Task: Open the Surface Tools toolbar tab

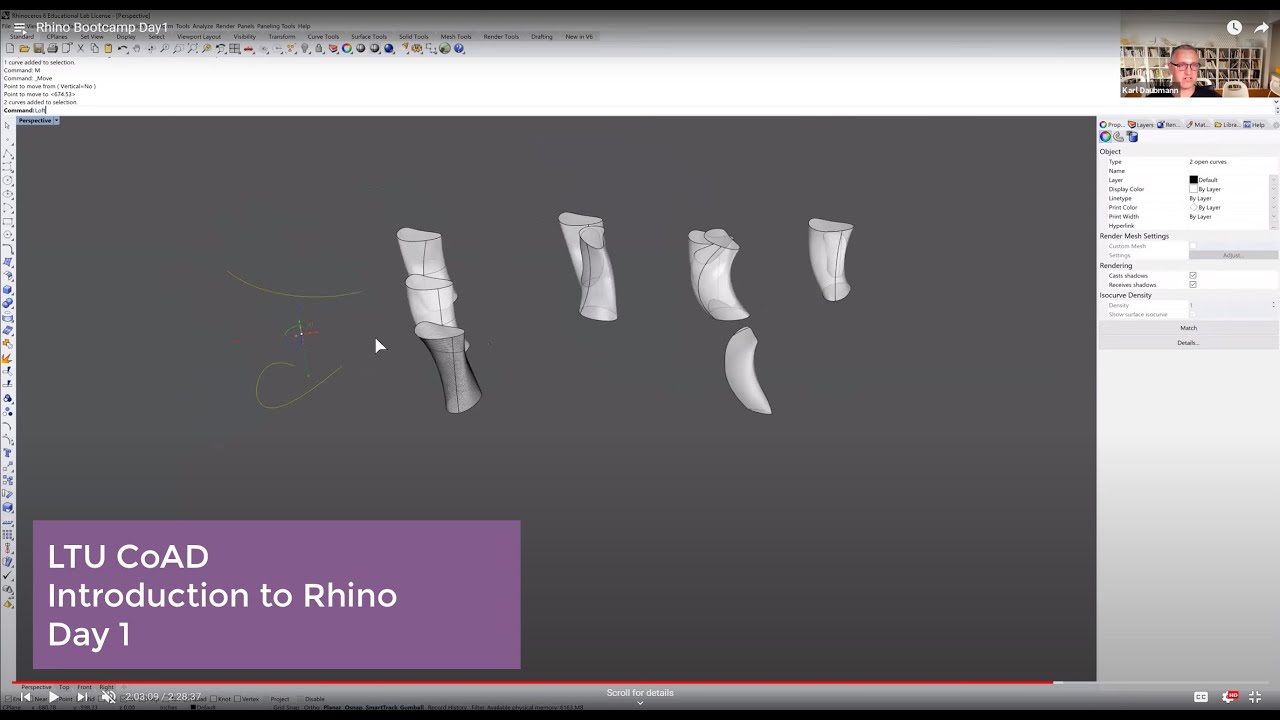Action: tap(369, 37)
